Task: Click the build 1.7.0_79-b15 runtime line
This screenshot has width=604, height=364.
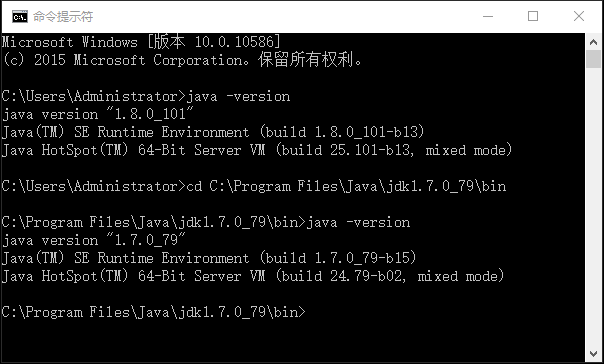Action: click(209, 258)
